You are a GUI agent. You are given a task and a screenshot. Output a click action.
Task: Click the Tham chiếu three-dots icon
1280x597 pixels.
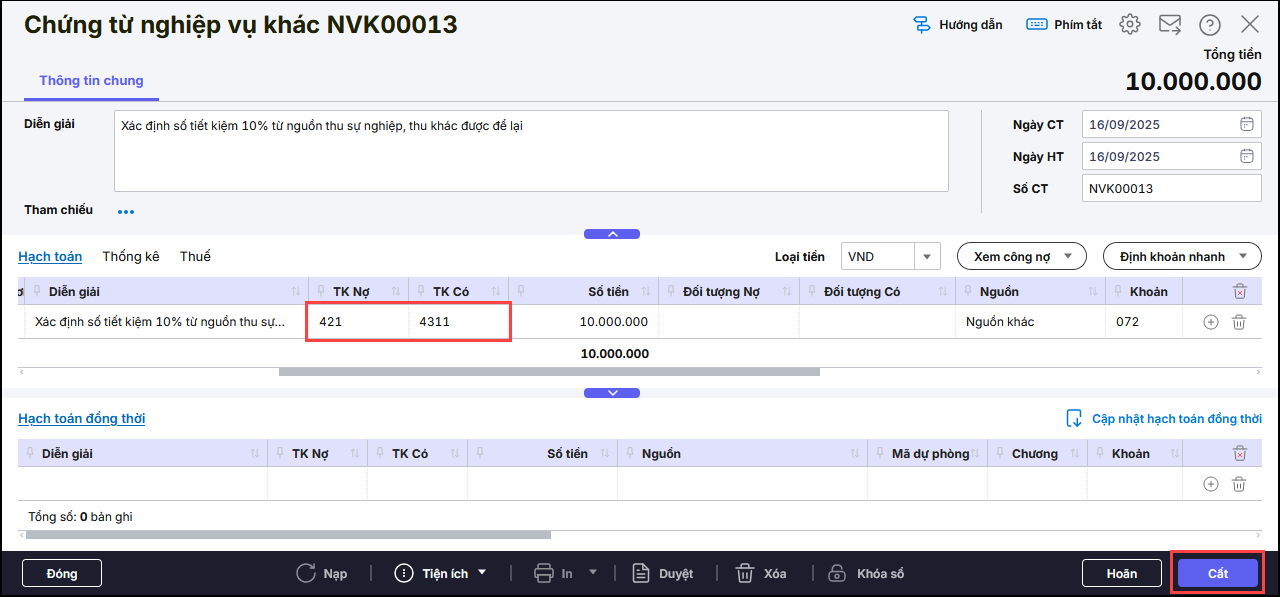(126, 212)
